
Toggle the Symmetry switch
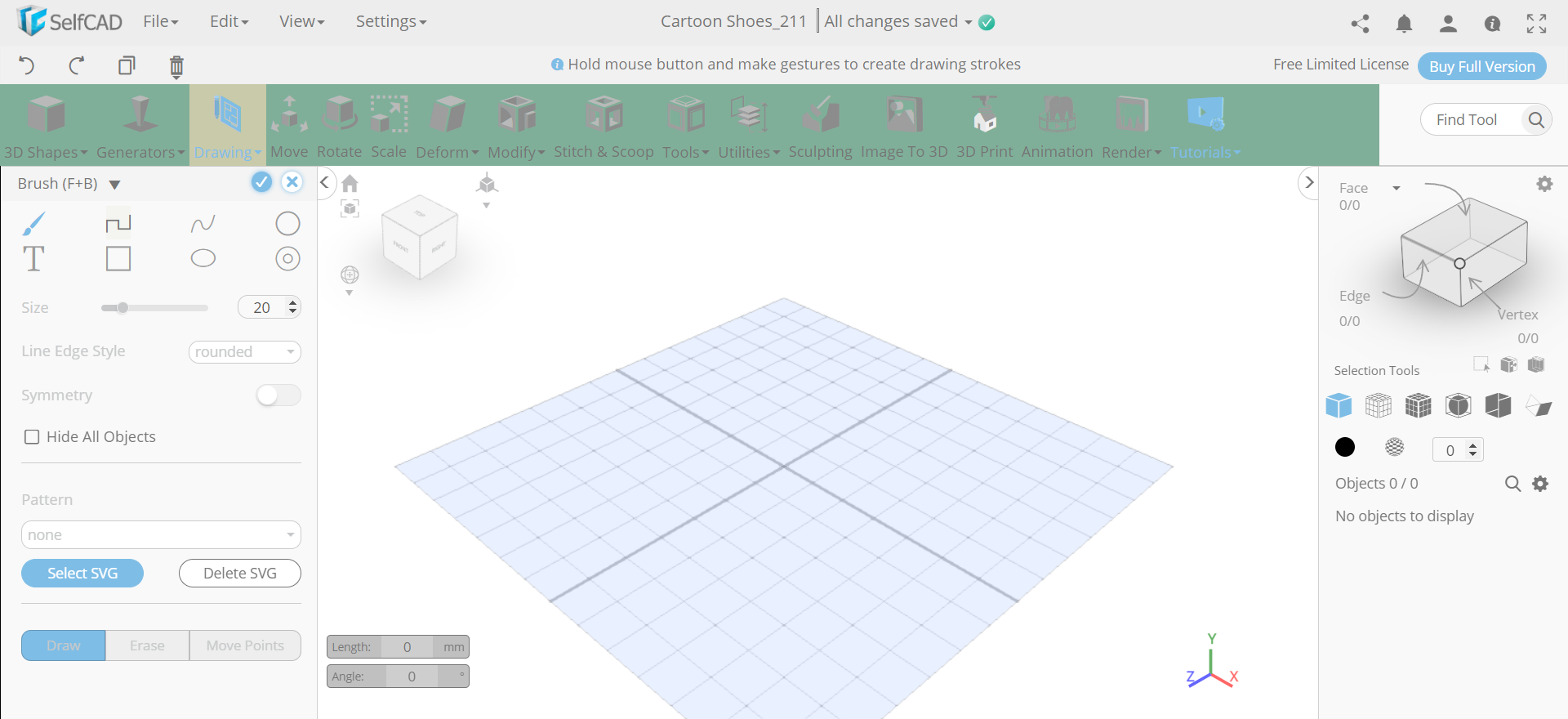click(x=278, y=395)
